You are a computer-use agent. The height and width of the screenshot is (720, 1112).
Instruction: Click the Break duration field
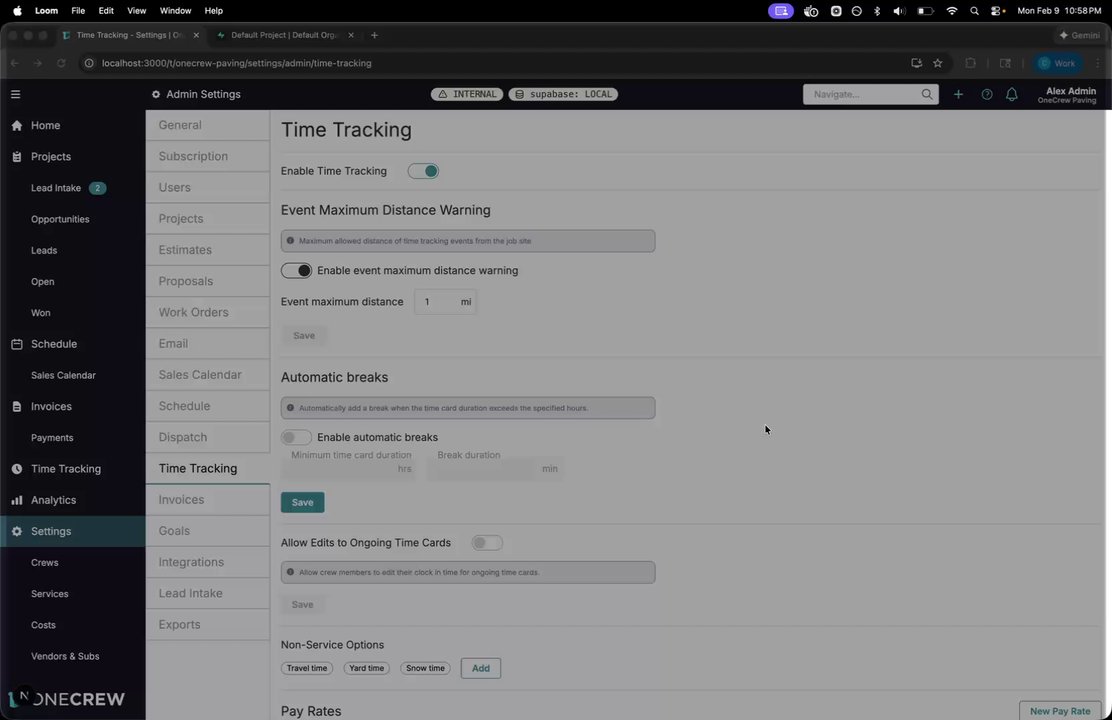494,469
